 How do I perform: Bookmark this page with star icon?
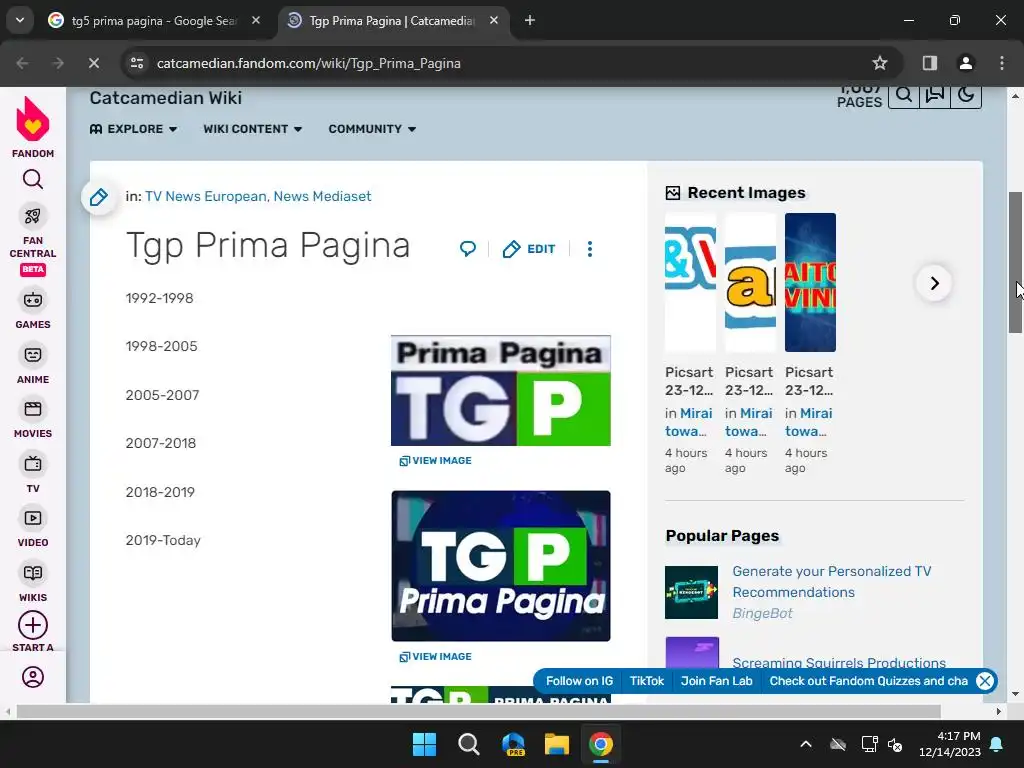[880, 63]
